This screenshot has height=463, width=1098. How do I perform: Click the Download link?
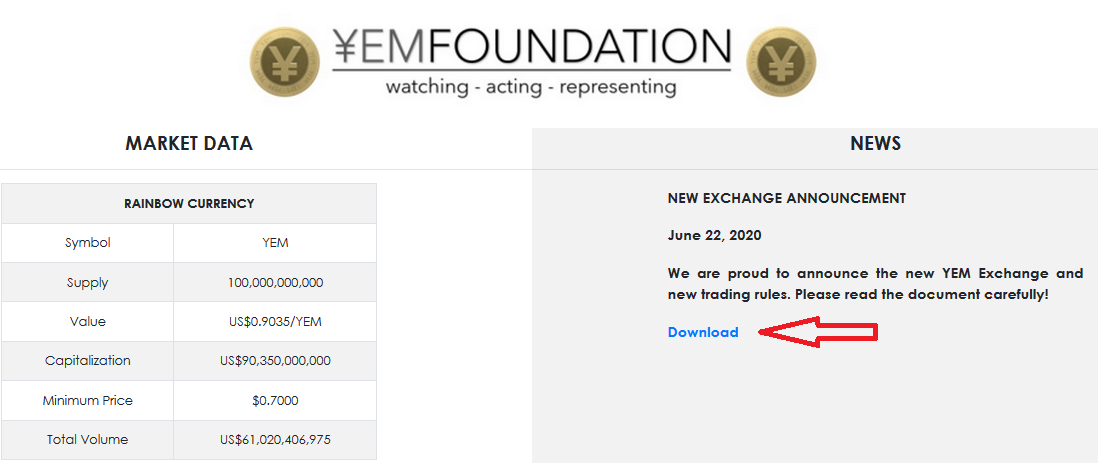point(703,332)
